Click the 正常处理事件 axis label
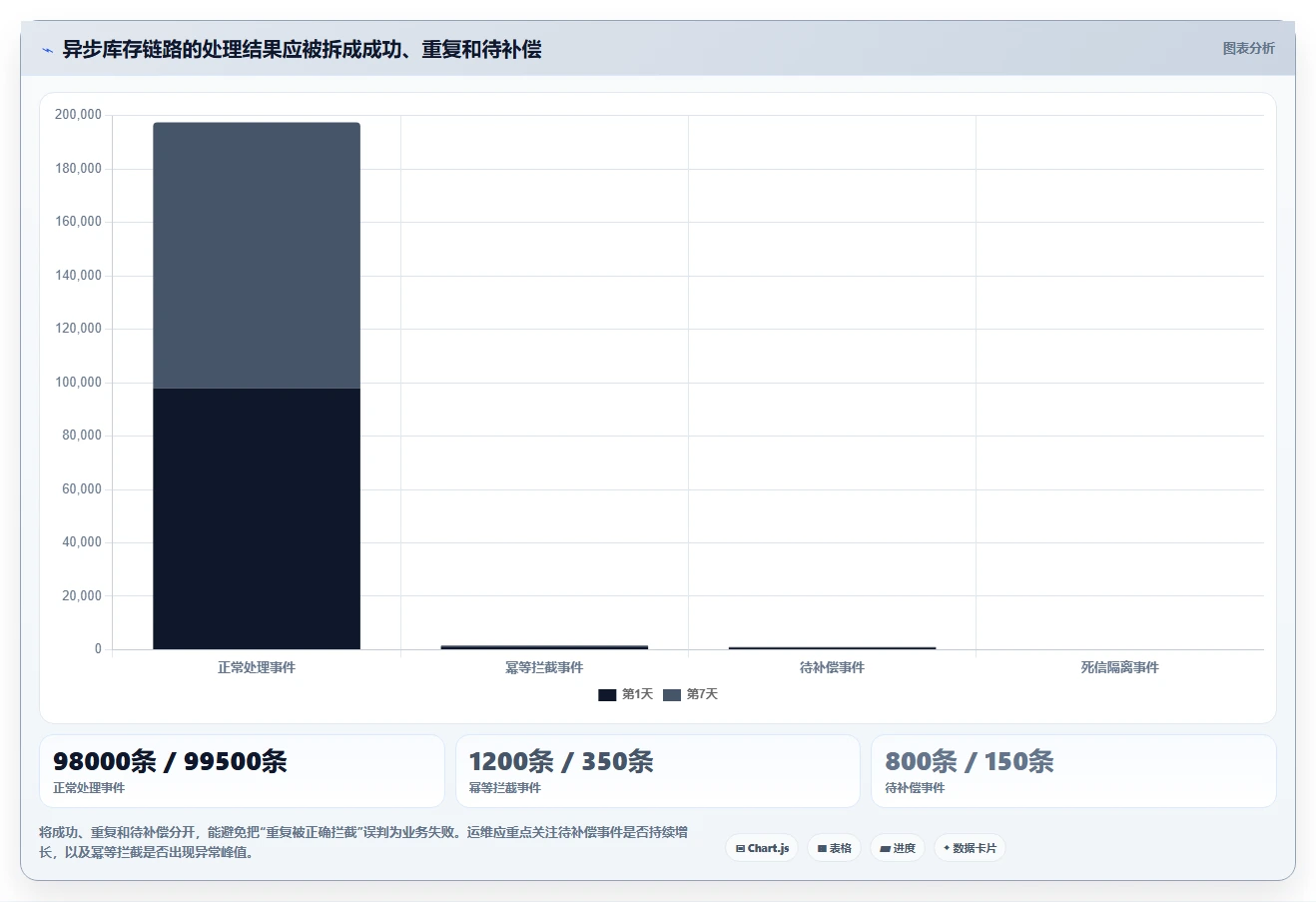This screenshot has height=902, width=1316. click(x=257, y=667)
